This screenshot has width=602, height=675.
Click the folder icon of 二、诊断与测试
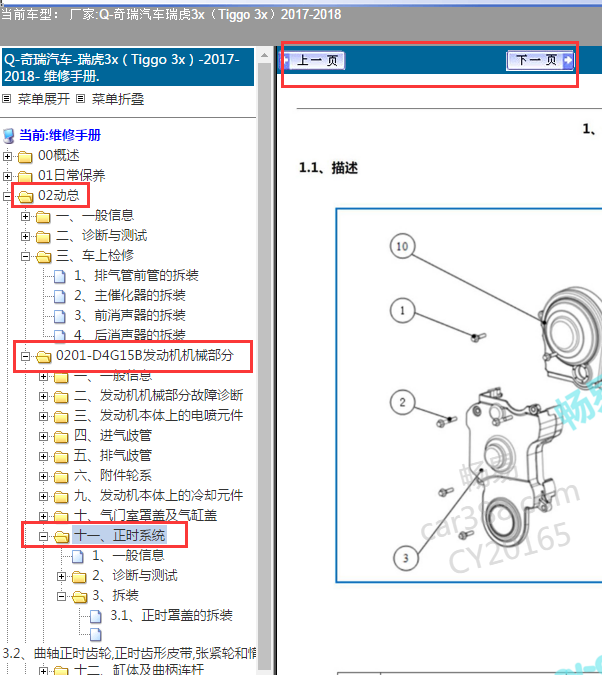[43, 237]
